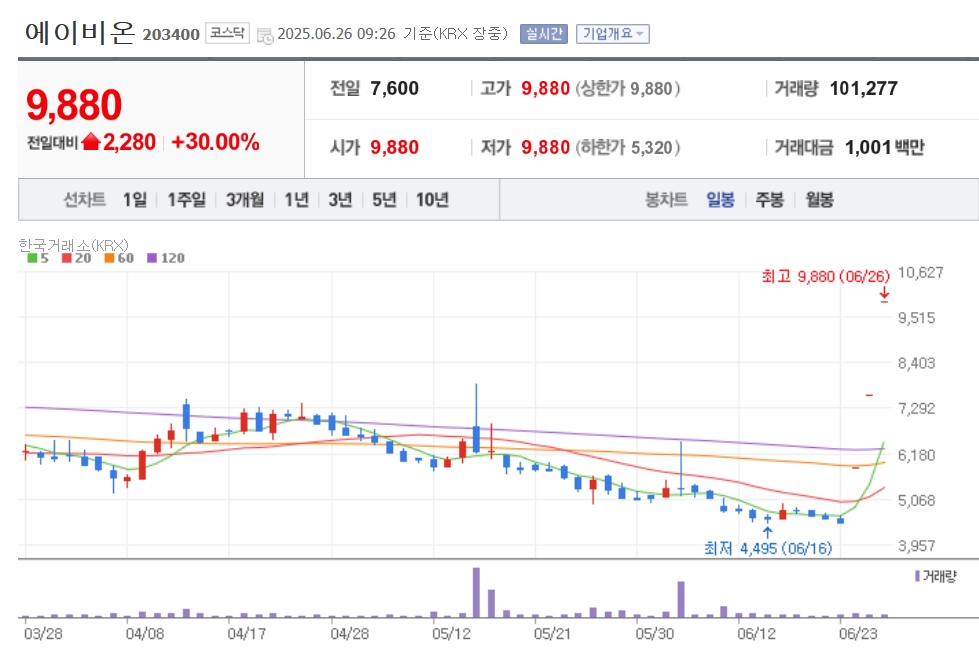
Task: Click the 봉차트 label
Action: point(666,200)
